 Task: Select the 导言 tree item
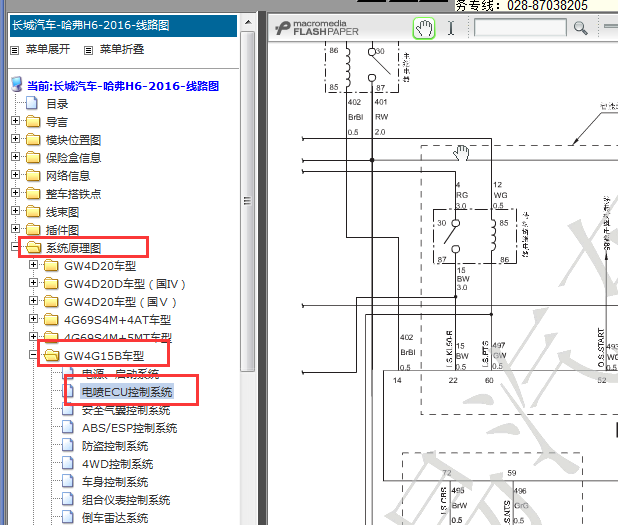point(57,122)
